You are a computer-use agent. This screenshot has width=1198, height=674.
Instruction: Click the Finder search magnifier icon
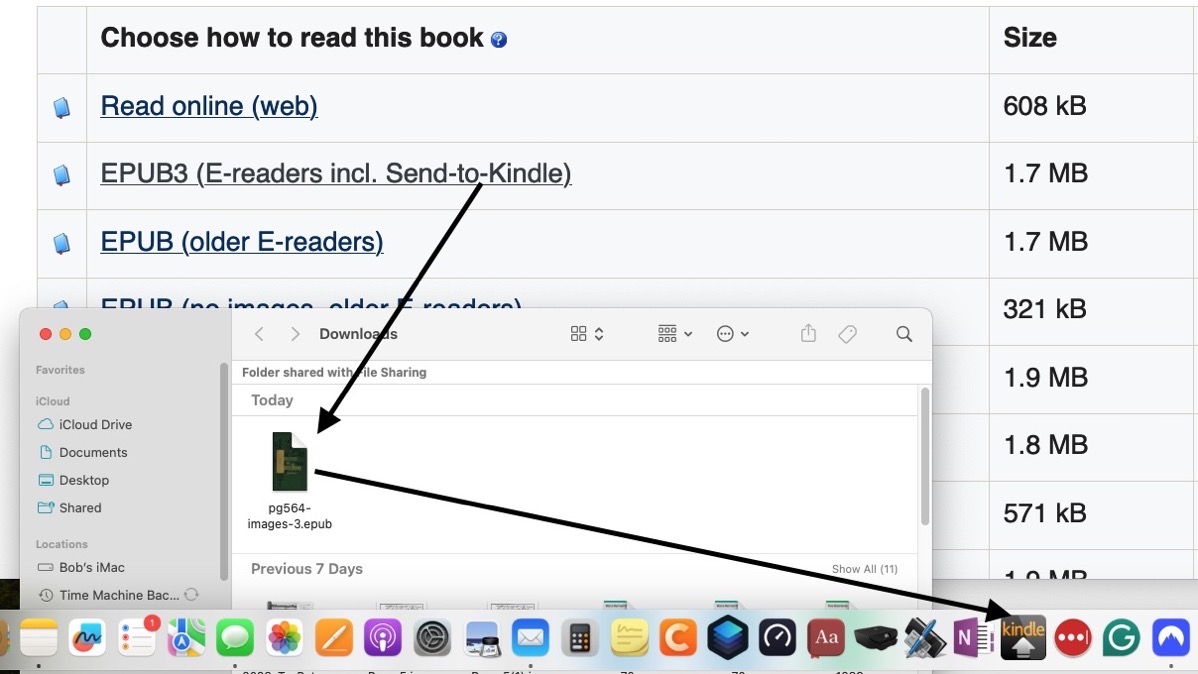tap(904, 334)
